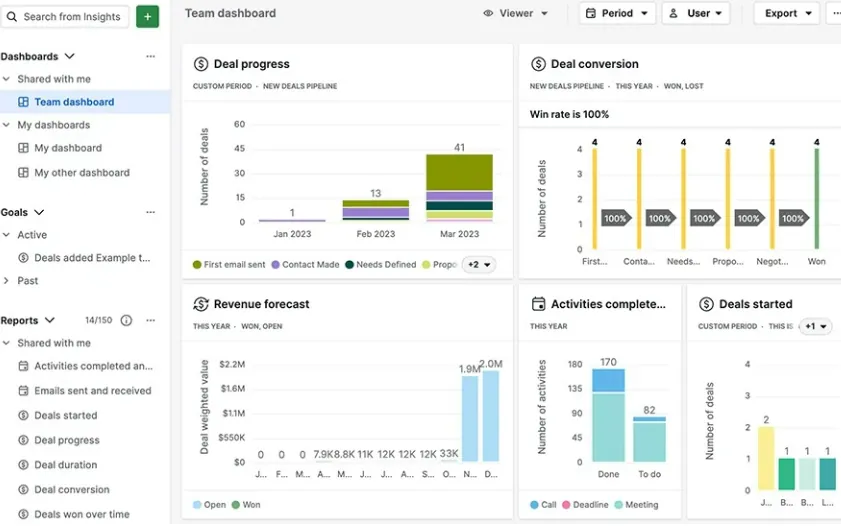Viewport: 841px width, 526px height.
Task: Click the Deals started card title
Action: [756, 304]
